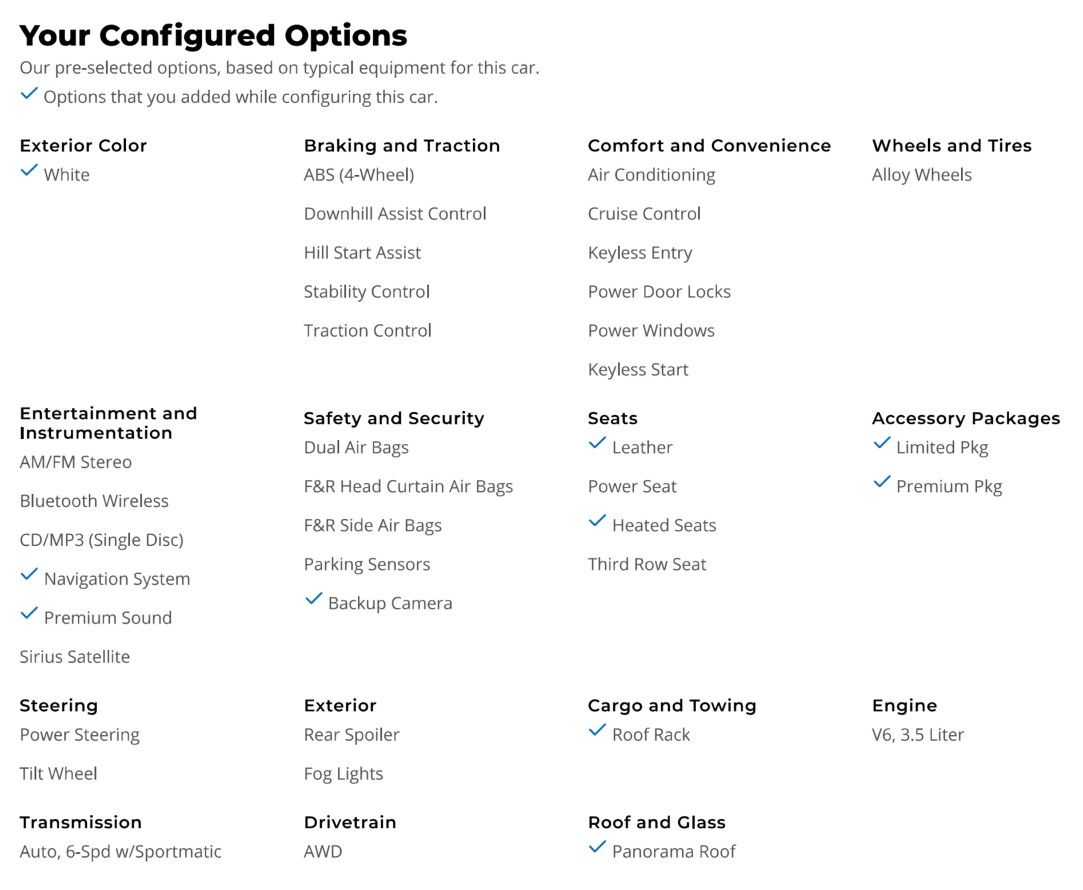
Task: Click the checkmark beside Roof Rack
Action: tap(597, 731)
